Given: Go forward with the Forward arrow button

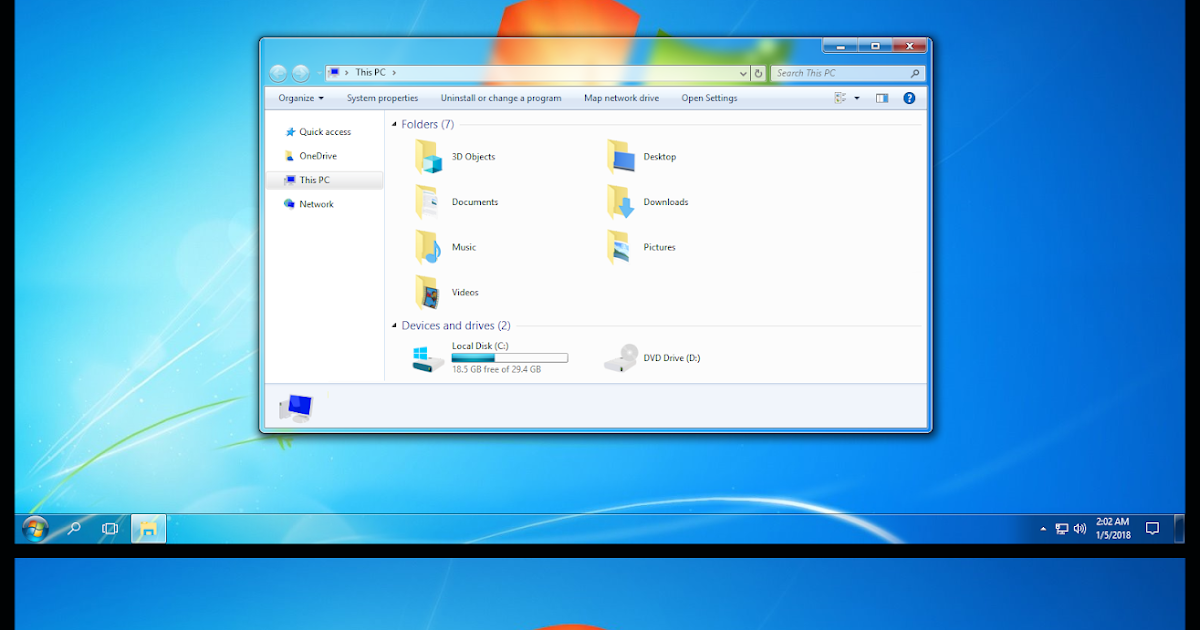Looking at the screenshot, I should point(300,73).
